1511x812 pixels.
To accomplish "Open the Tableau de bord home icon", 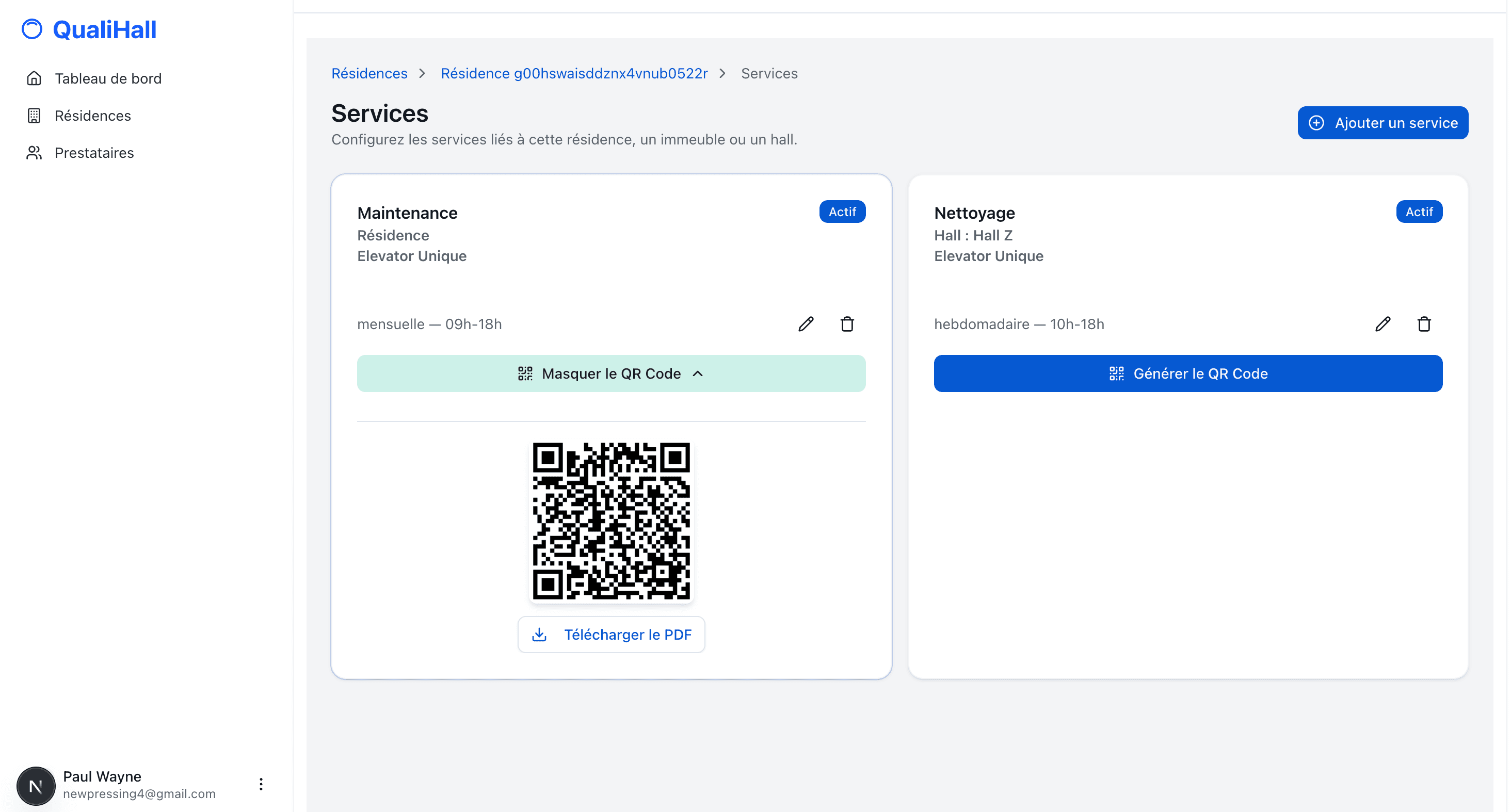I will [x=34, y=78].
